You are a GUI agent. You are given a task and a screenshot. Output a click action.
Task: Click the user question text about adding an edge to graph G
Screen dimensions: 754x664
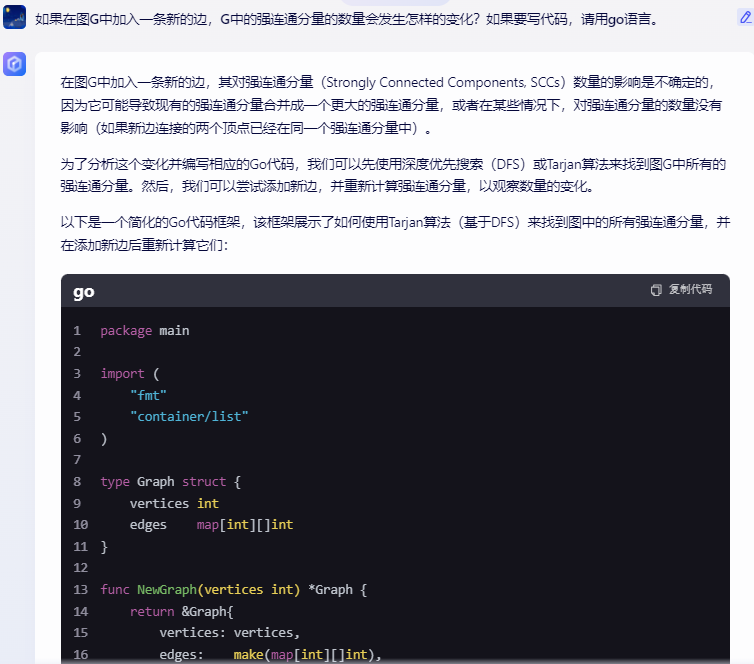(x=347, y=19)
